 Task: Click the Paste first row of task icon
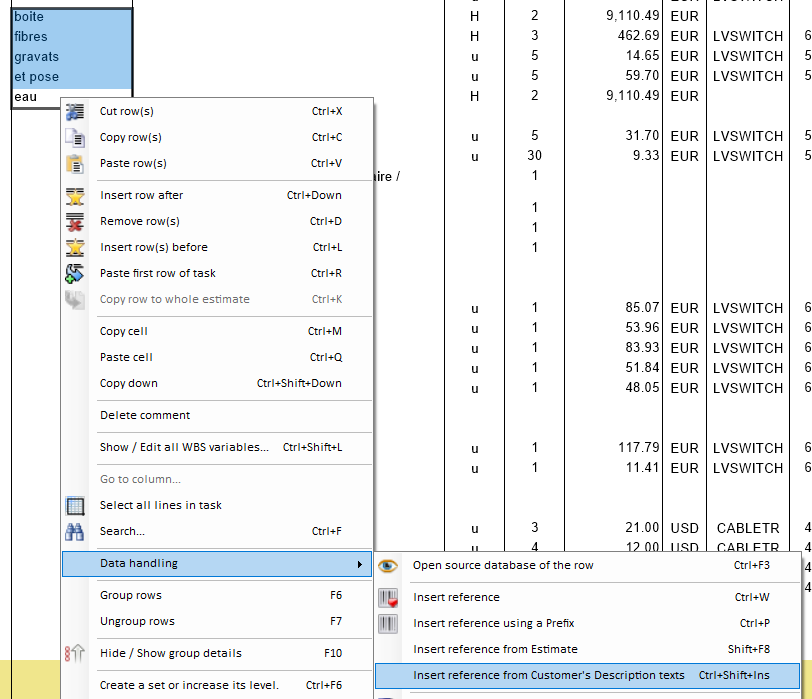(75, 274)
